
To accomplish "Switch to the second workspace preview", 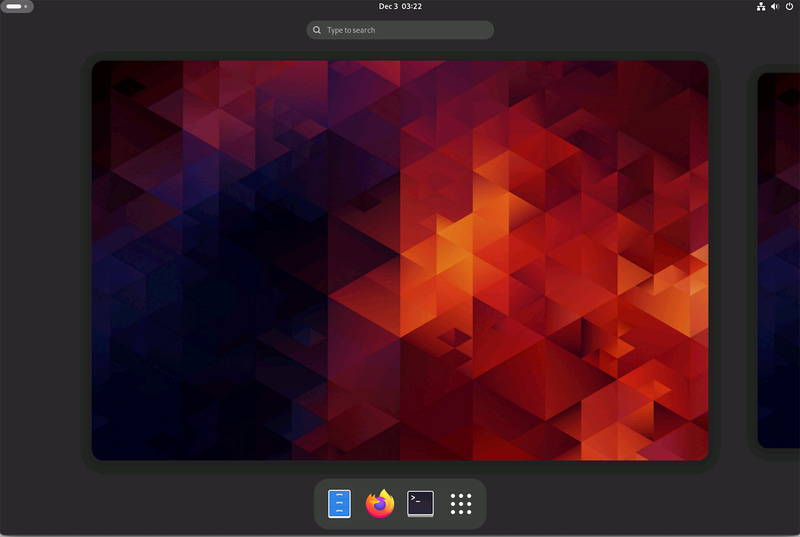I will [x=779, y=260].
